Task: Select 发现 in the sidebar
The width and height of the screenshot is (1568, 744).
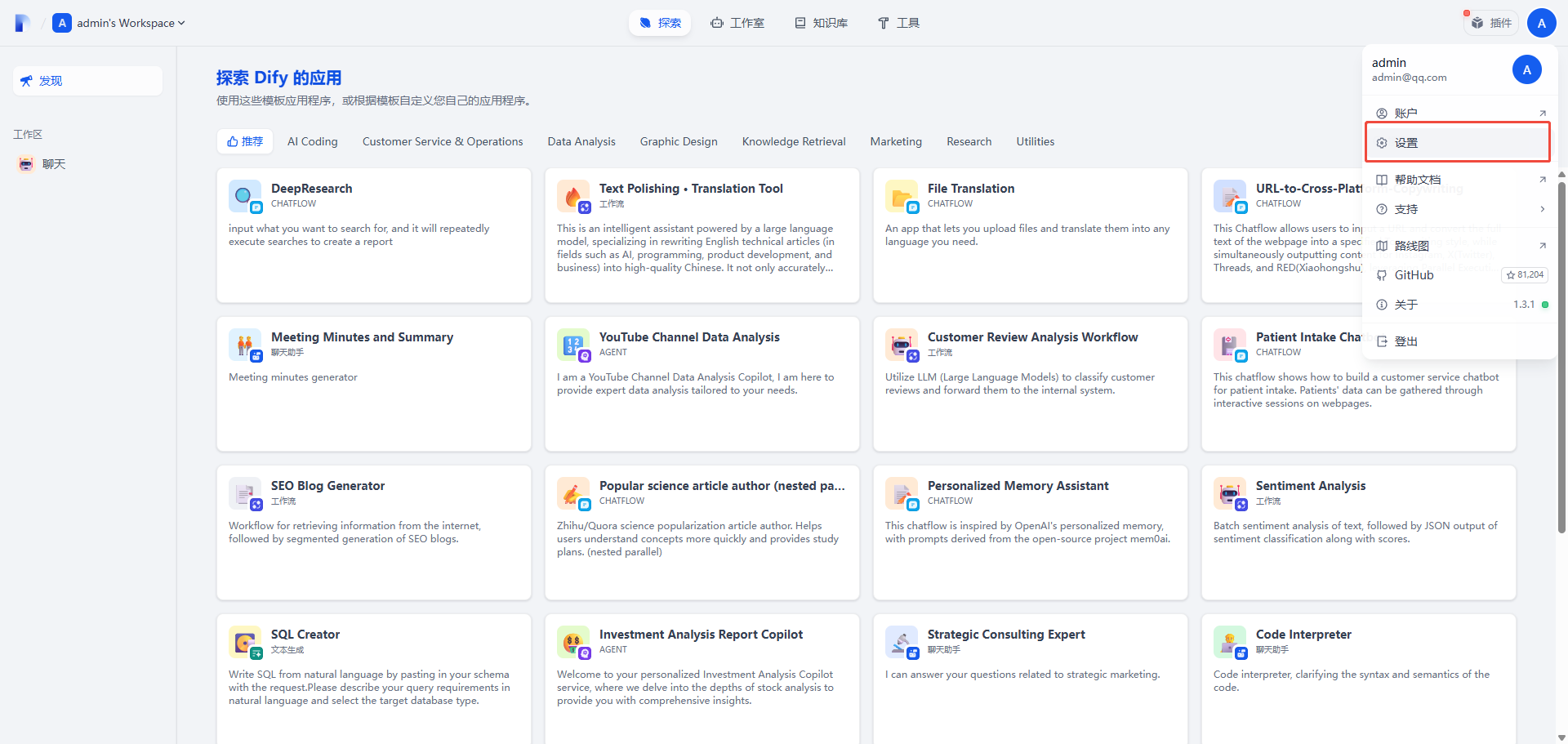Action: (x=87, y=81)
